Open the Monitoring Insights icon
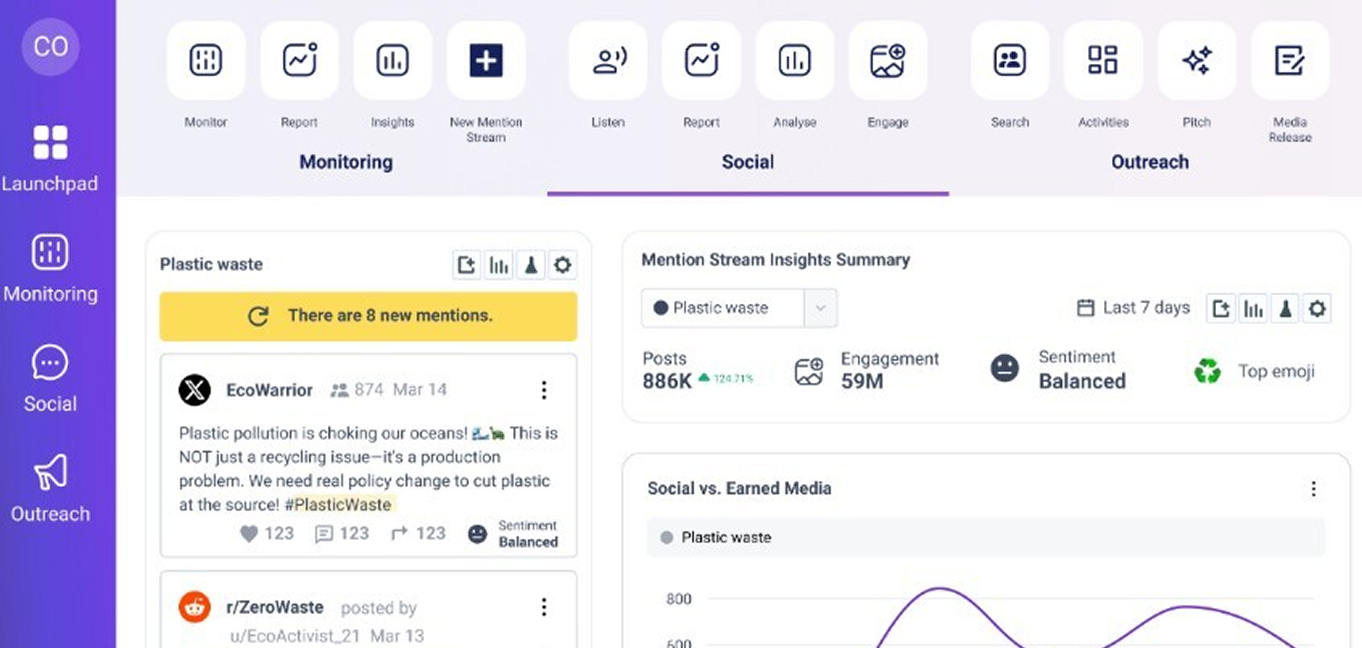The image size is (1362, 648). point(392,62)
